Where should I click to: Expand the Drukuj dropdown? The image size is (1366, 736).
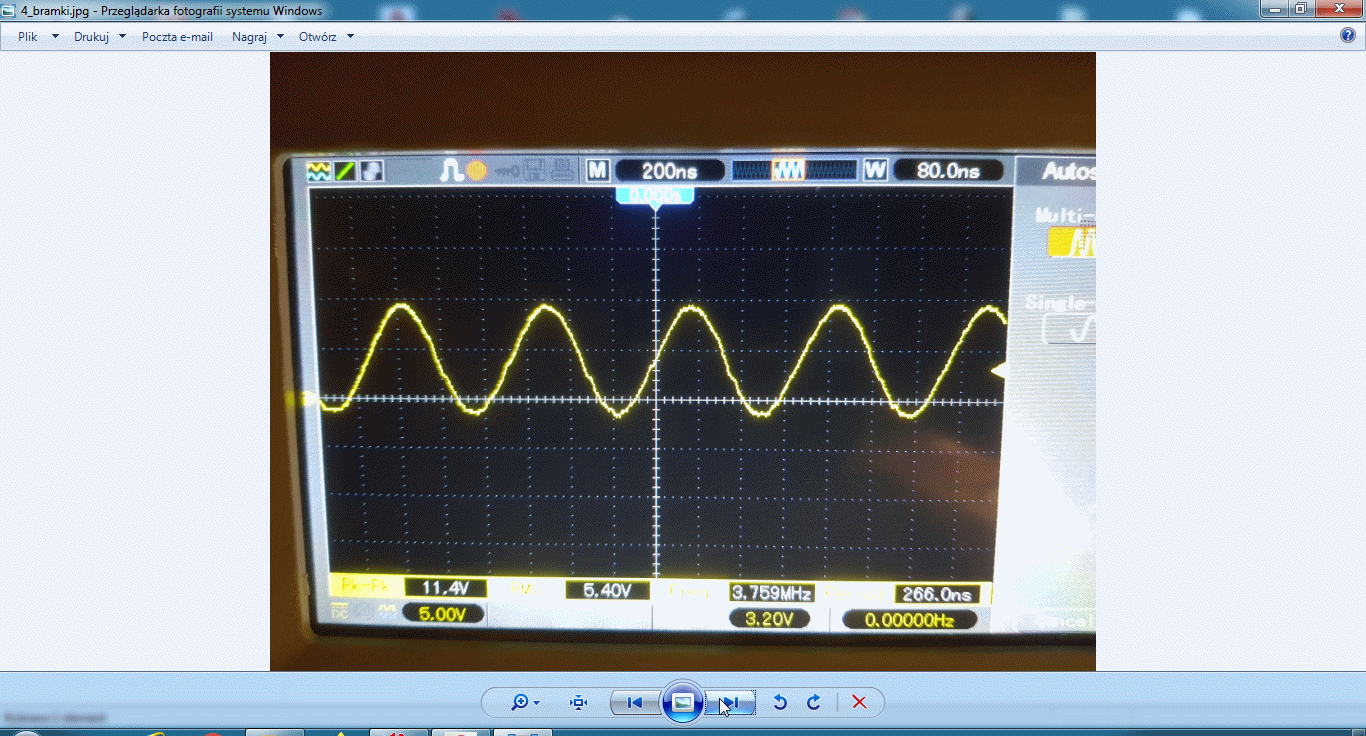tap(99, 36)
